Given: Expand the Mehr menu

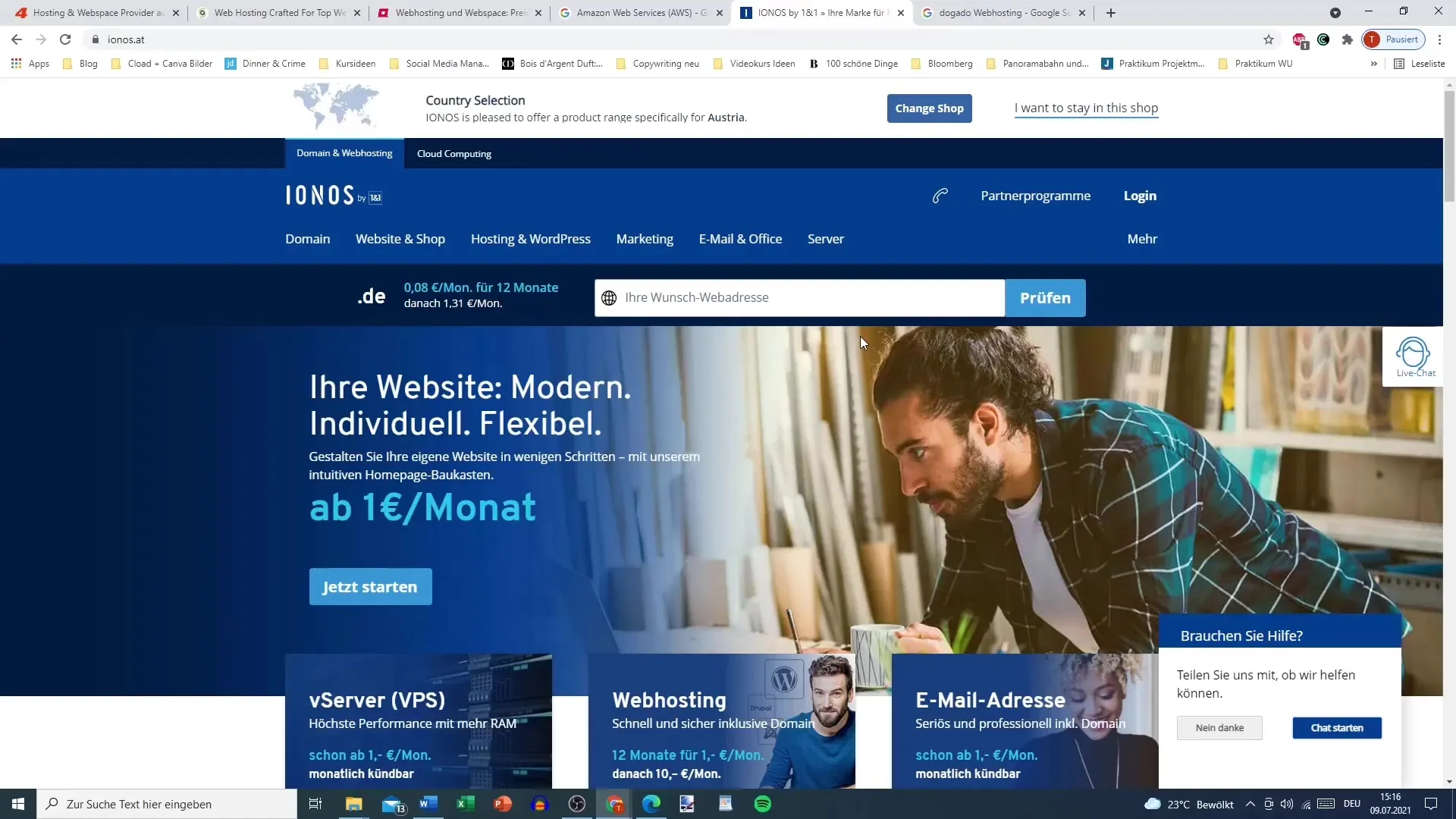Looking at the screenshot, I should (1142, 239).
